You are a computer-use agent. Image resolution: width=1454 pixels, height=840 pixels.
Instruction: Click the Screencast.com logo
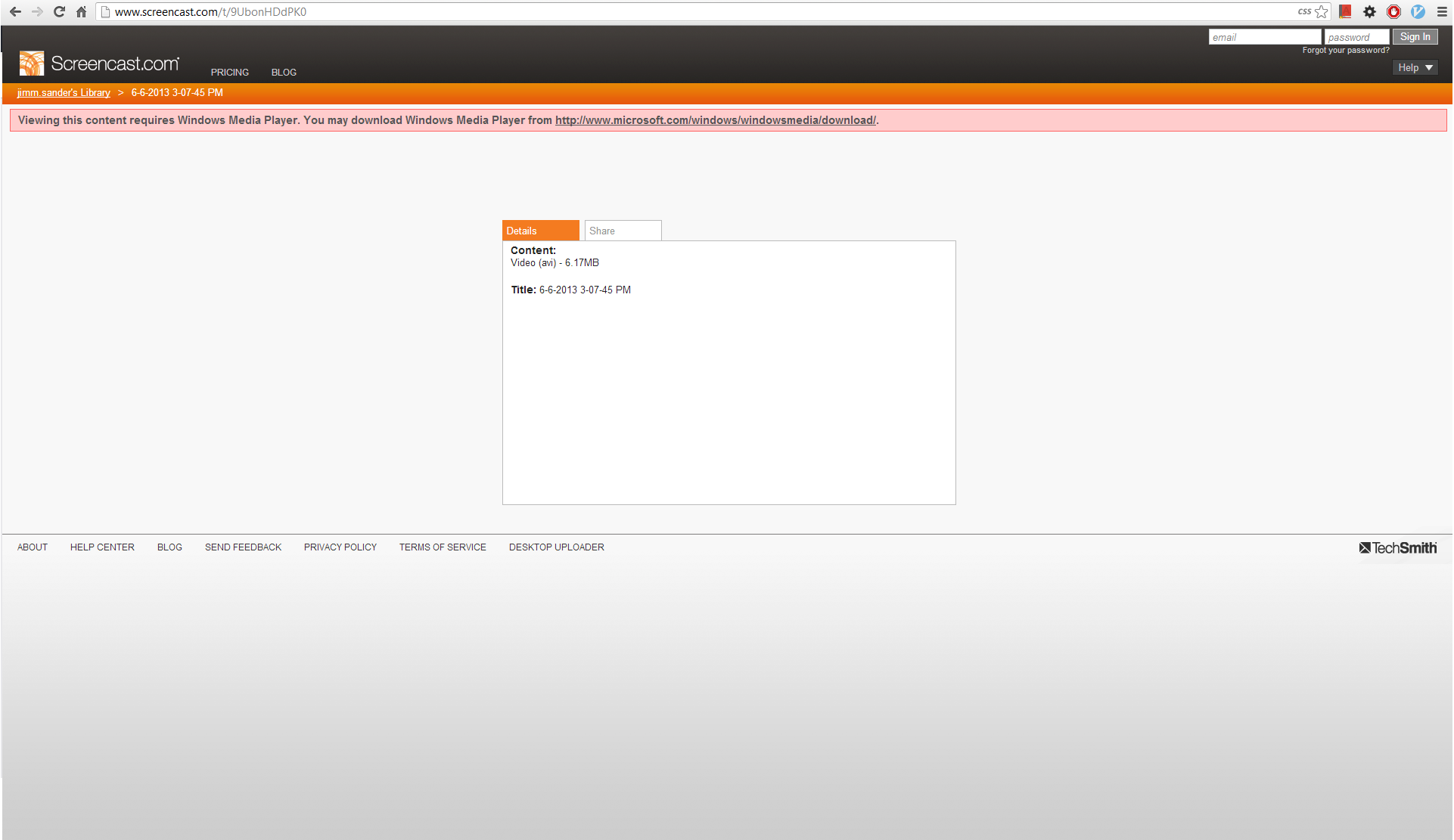[x=99, y=64]
